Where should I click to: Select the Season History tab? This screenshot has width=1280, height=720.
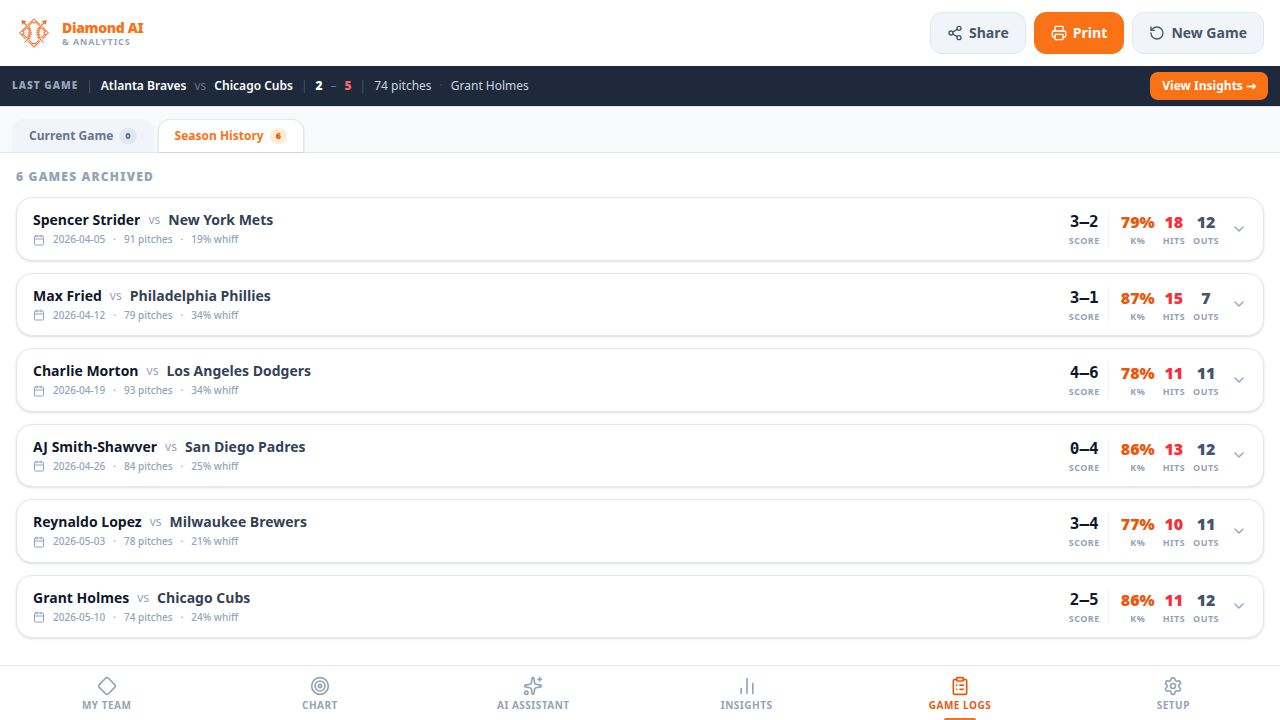(x=231, y=136)
